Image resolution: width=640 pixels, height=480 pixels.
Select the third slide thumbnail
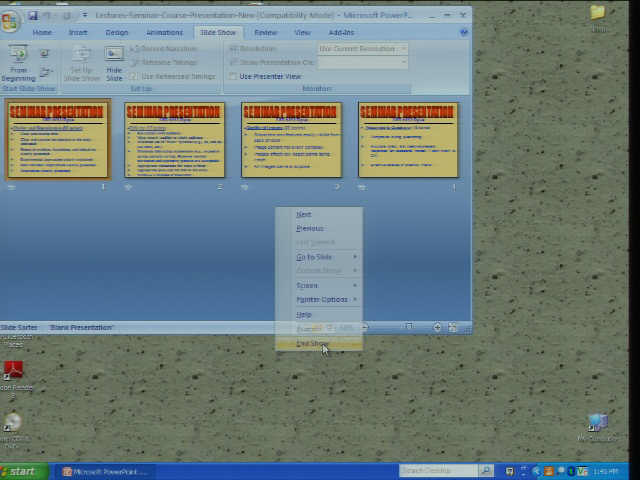coord(291,140)
